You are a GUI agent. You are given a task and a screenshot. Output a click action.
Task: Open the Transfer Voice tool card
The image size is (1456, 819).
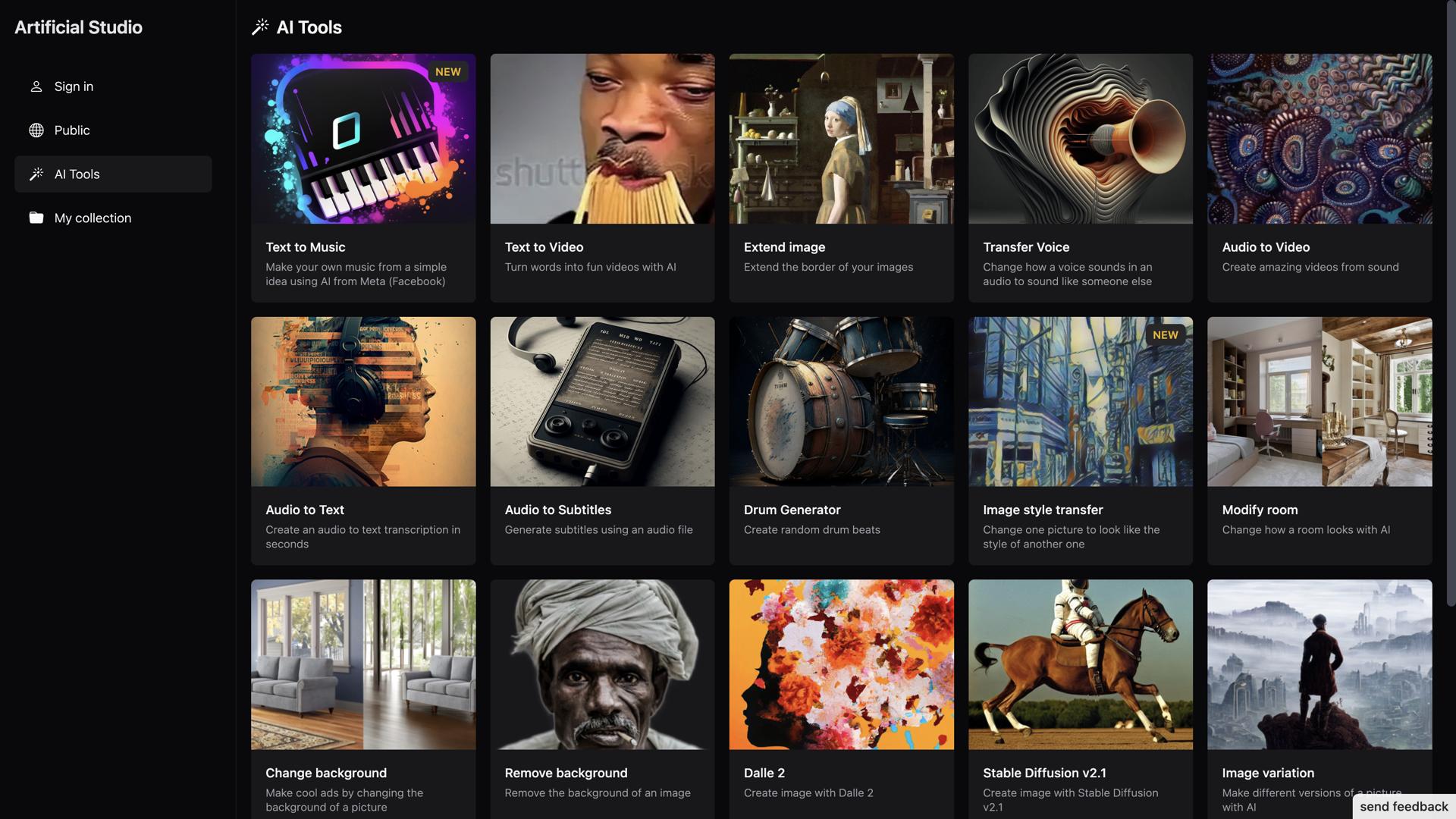[x=1080, y=177]
